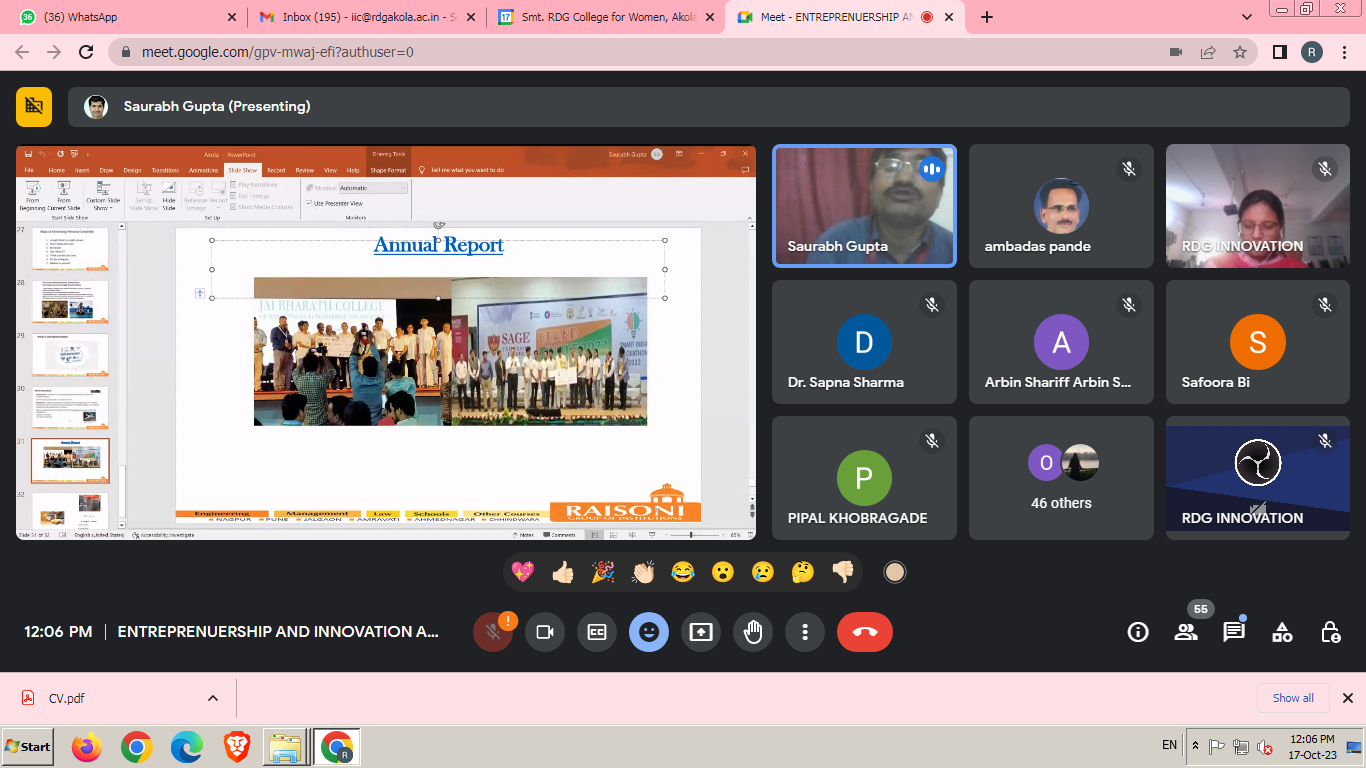Screen dimensions: 1366x768
Task: Click PIPAL KHOBRAGADE participant tile
Action: (864, 478)
